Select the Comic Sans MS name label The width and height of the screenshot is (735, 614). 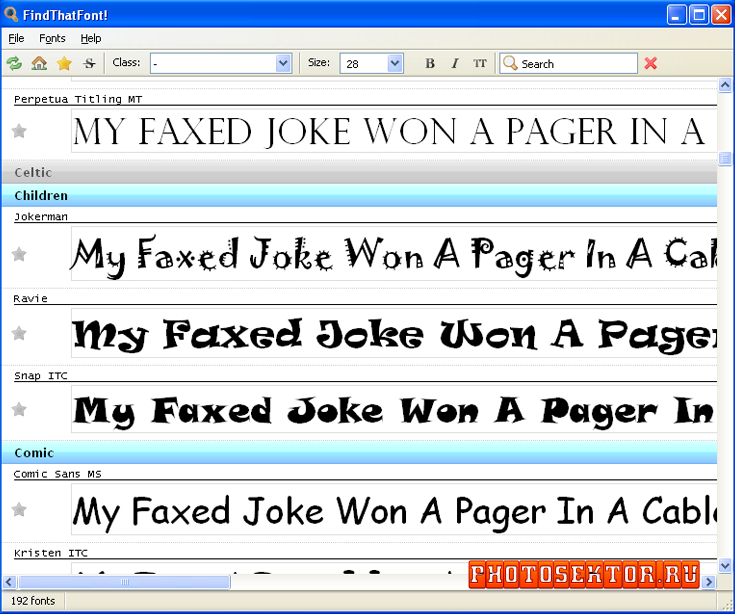click(x=58, y=474)
